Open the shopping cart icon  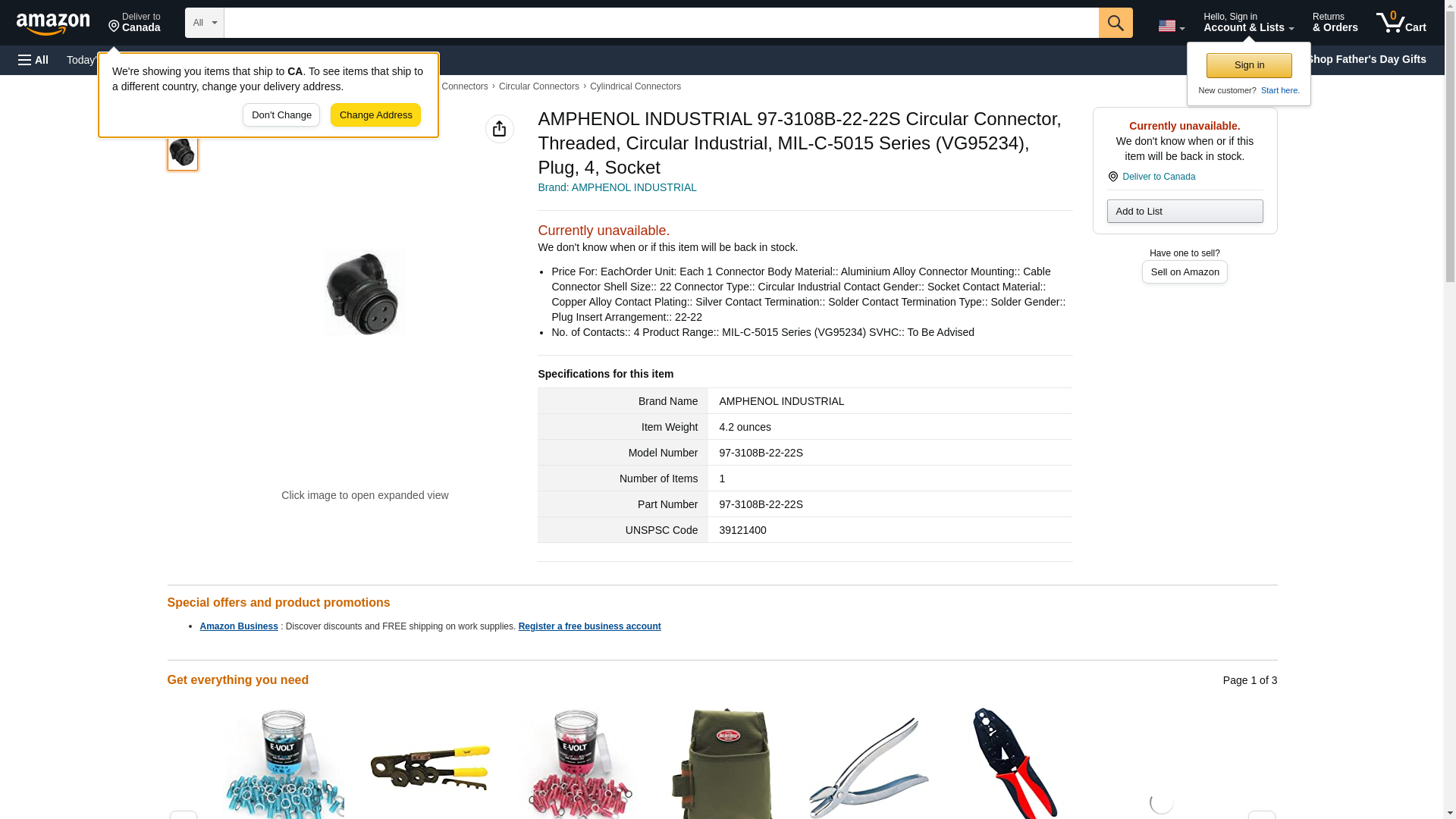[x=1401, y=23]
